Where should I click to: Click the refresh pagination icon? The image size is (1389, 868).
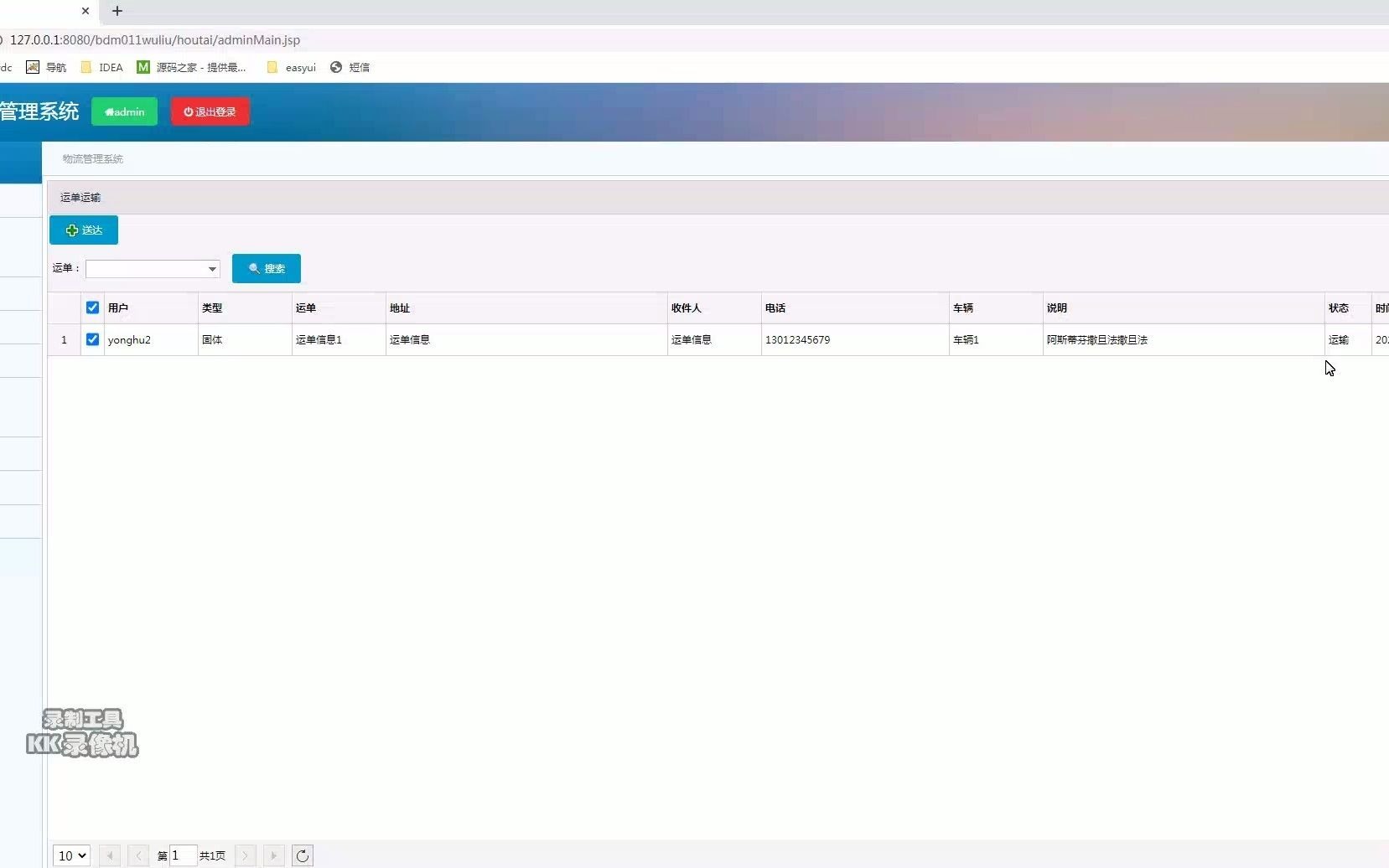303,855
